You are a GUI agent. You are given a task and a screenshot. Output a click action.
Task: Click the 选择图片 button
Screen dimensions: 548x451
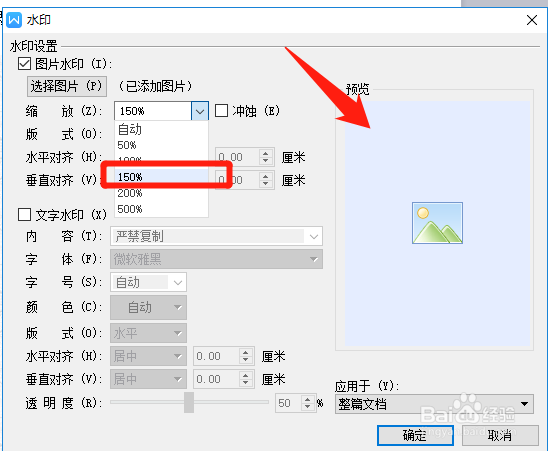67,86
